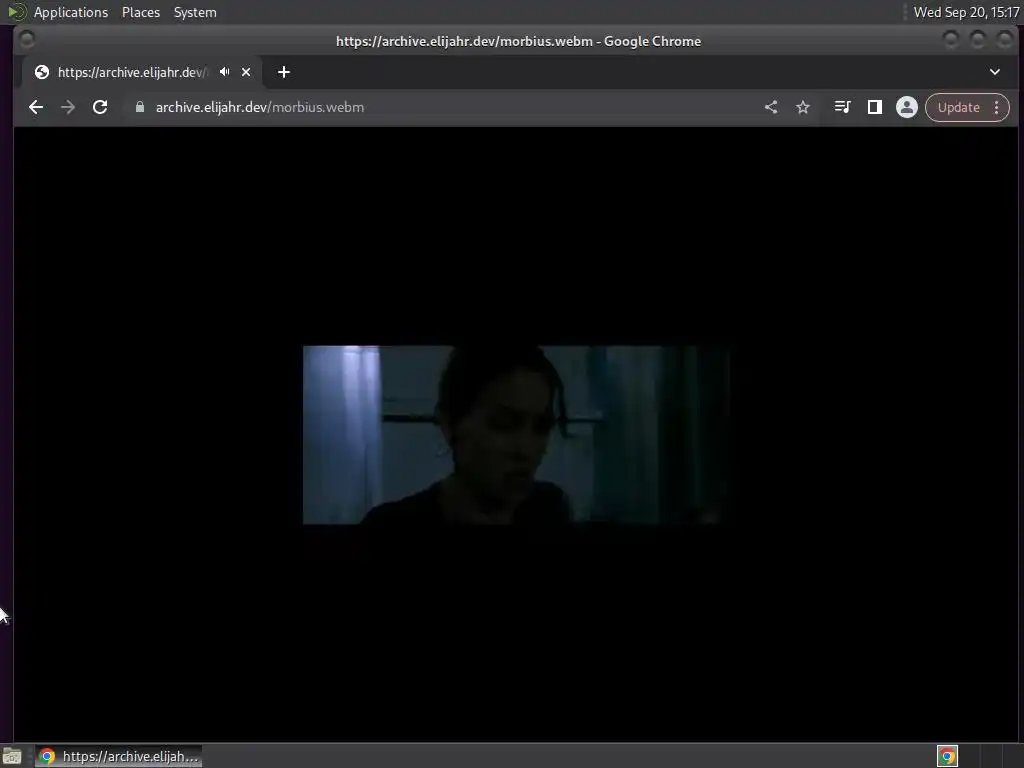Open the Applications menu
1024x768 pixels.
71,12
